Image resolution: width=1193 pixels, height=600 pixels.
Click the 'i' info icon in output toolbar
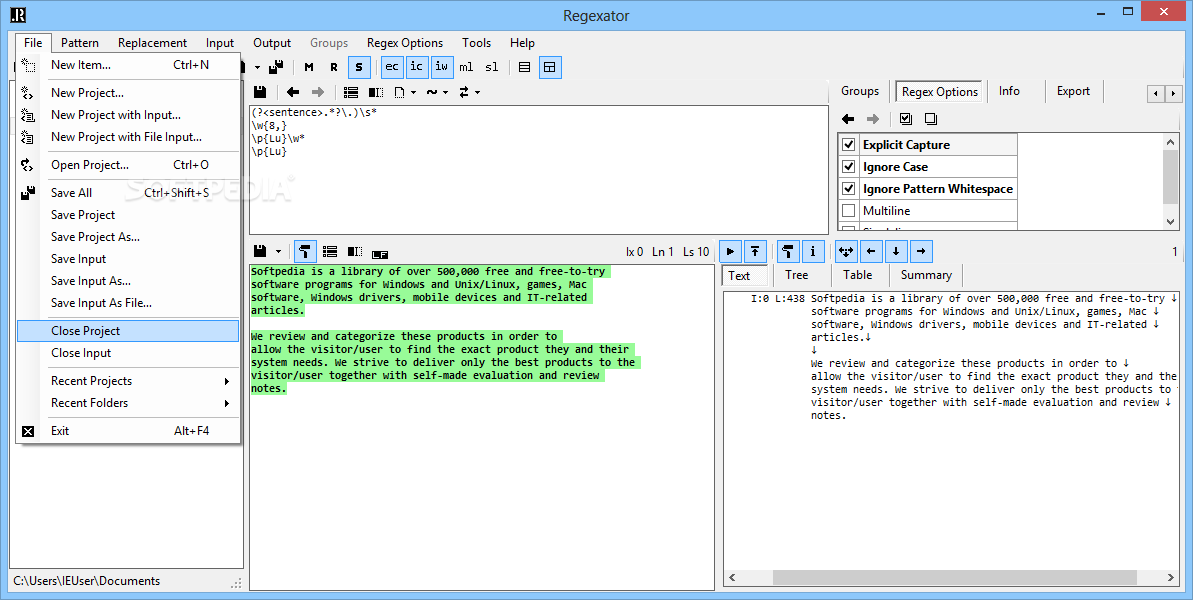click(x=813, y=251)
